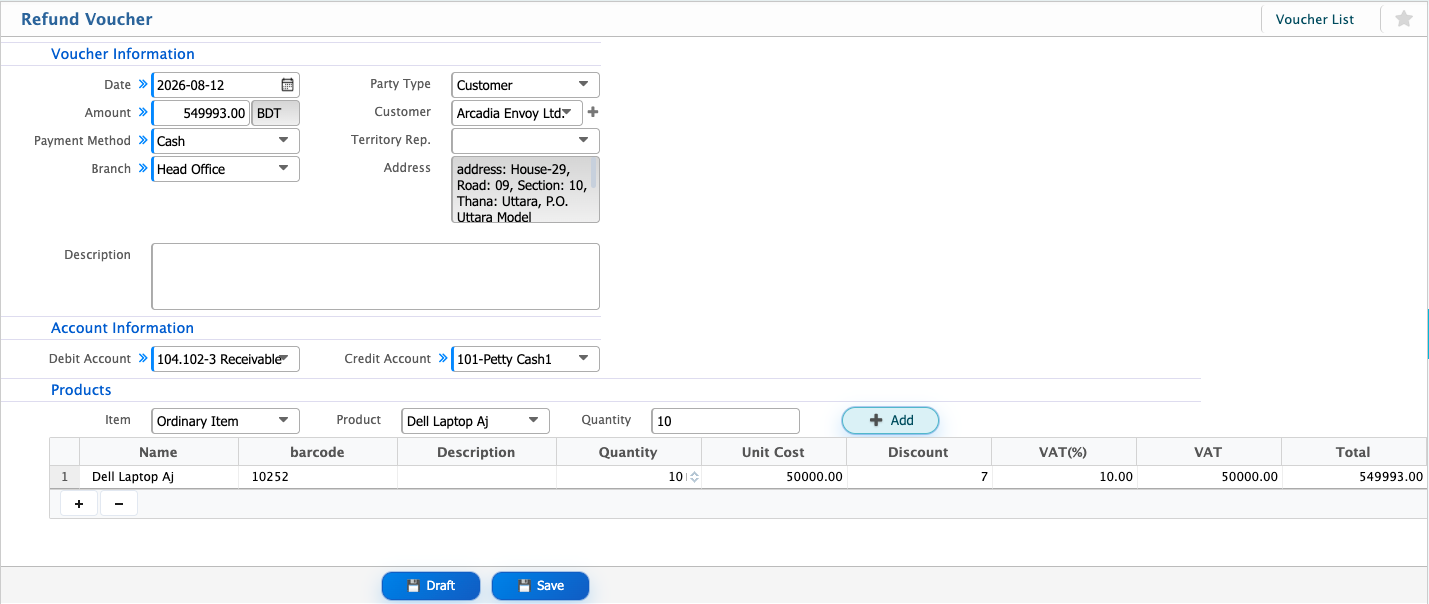The height and width of the screenshot is (604, 1429).
Task: Open Branch dropdown showing Head Office
Action: click(225, 169)
